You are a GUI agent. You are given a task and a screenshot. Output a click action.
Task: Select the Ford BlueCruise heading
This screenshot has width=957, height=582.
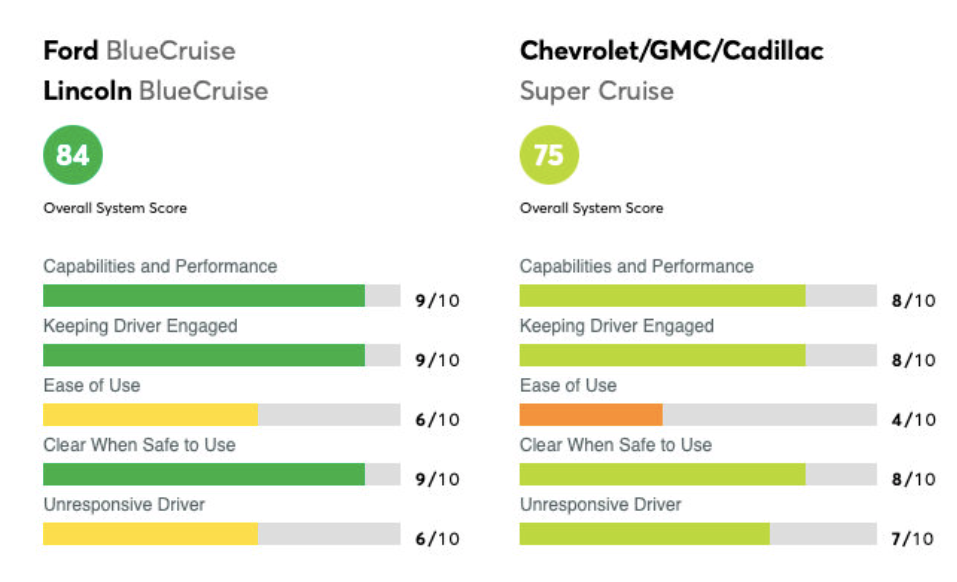[139, 50]
